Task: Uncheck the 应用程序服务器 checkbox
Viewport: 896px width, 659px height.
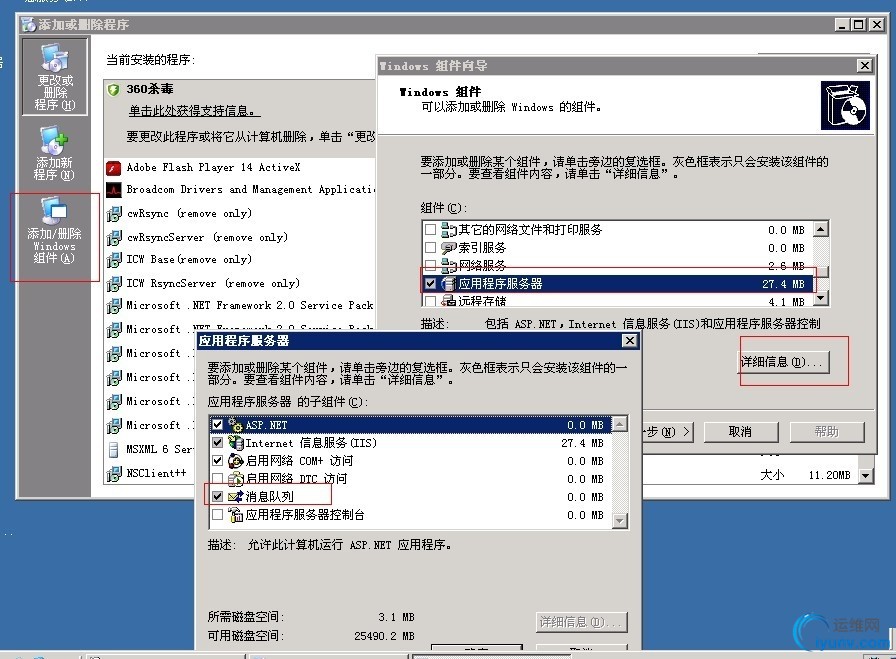Action: (430, 283)
